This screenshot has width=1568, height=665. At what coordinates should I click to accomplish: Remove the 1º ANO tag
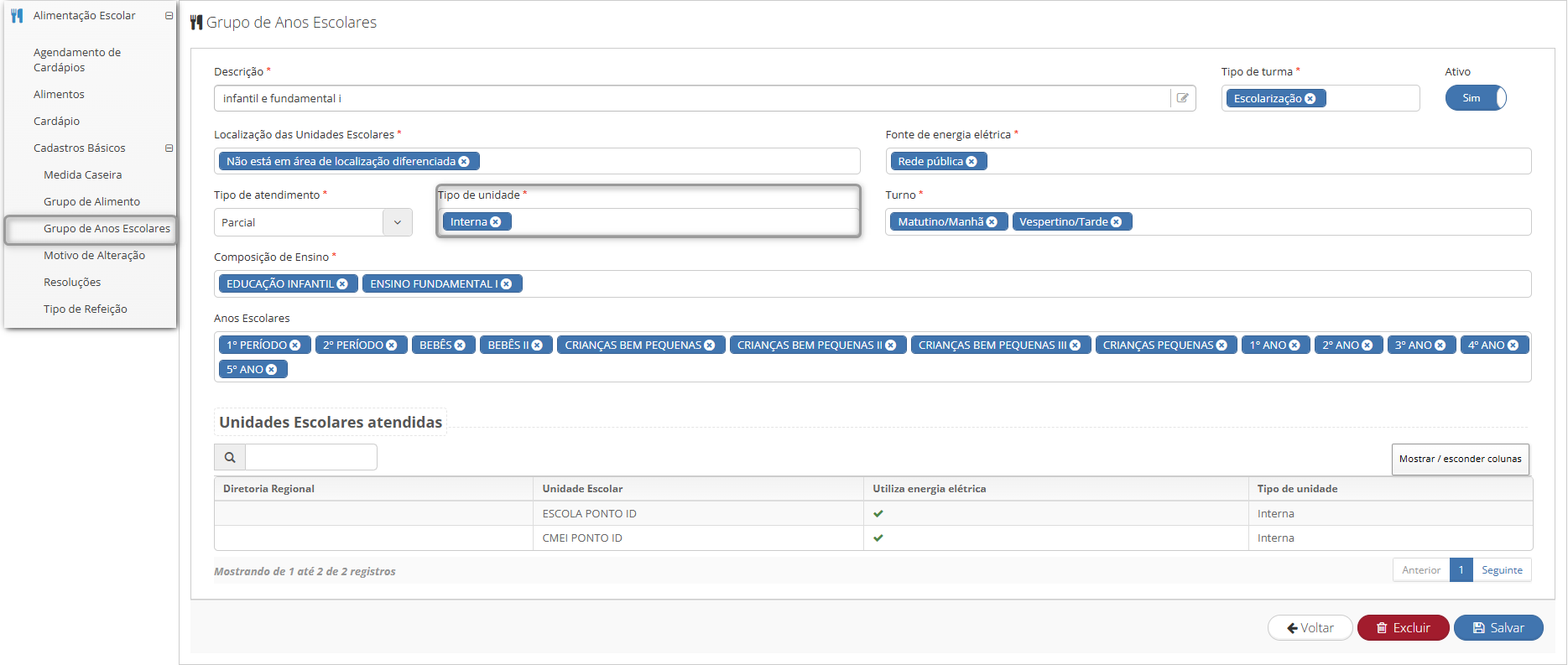[1295, 345]
